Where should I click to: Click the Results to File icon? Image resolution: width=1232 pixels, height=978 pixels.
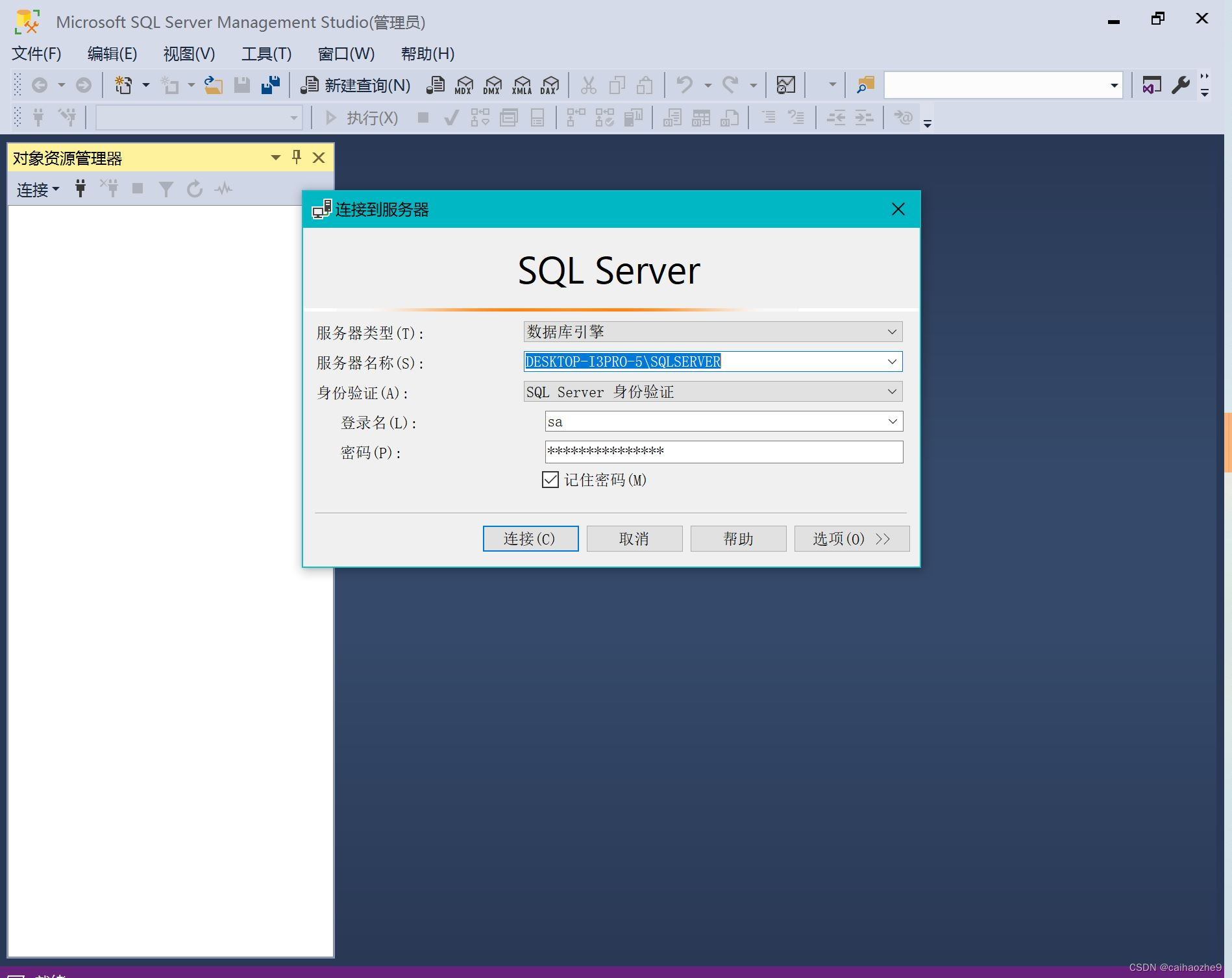tap(729, 117)
